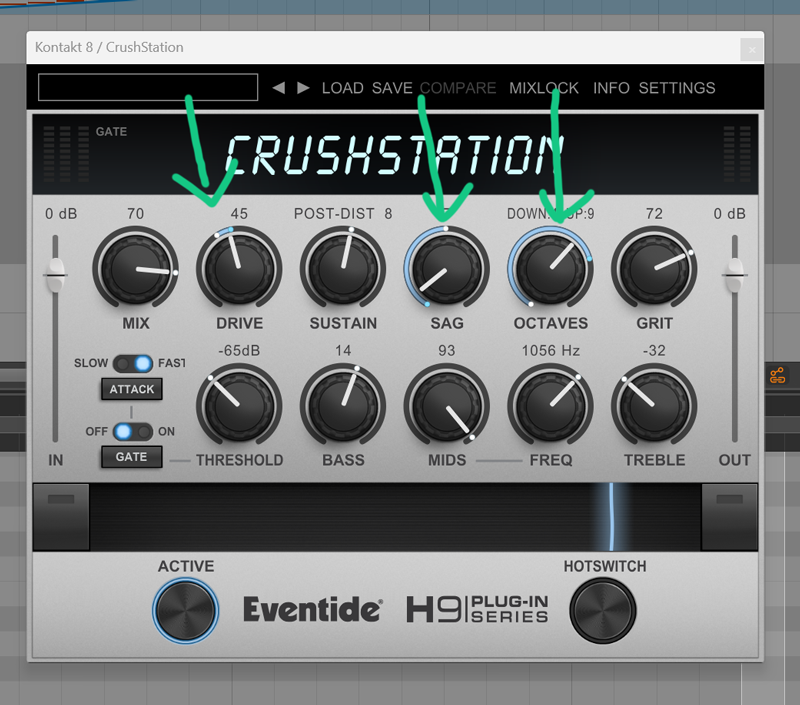This screenshot has width=800, height=705.
Task: Click the next preset arrow
Action: [303, 88]
